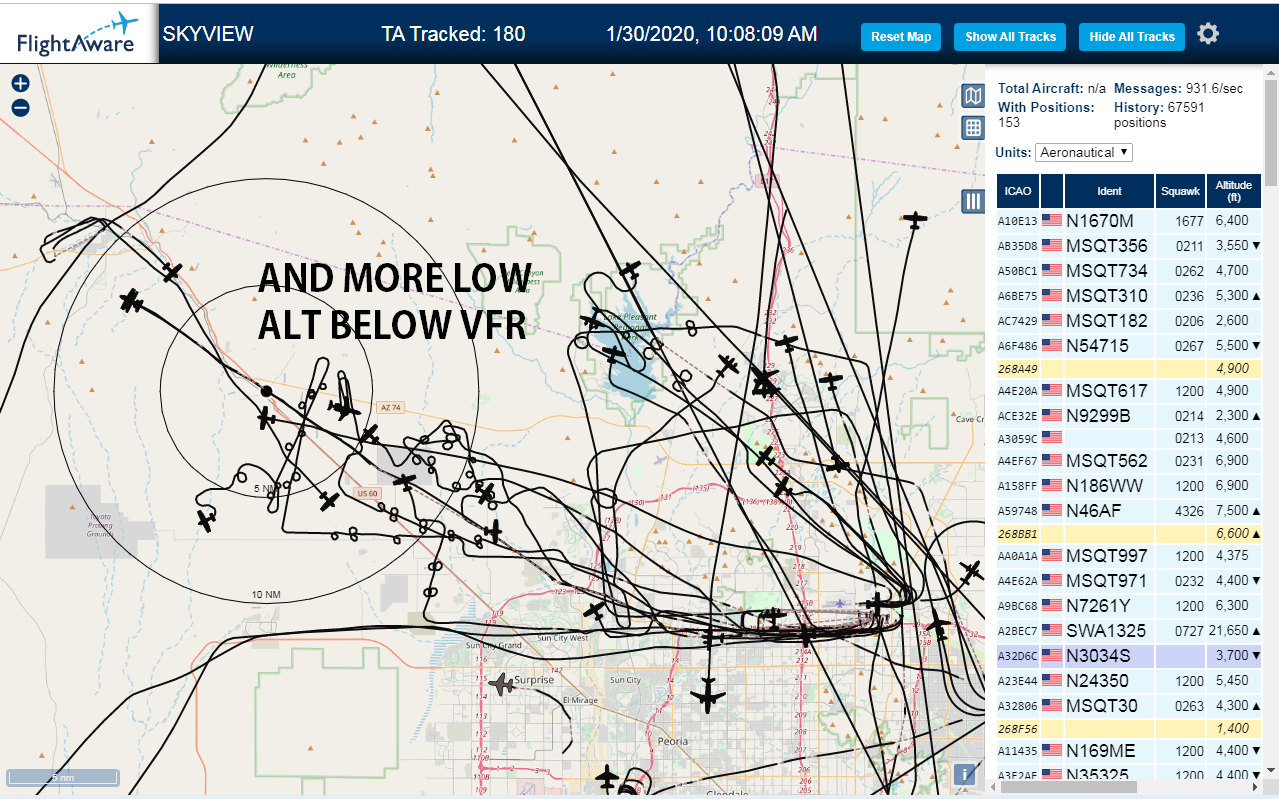Select highlighted aircraft row N3034S
The width and height of the screenshot is (1279, 799).
pyautogui.click(x=1129, y=656)
